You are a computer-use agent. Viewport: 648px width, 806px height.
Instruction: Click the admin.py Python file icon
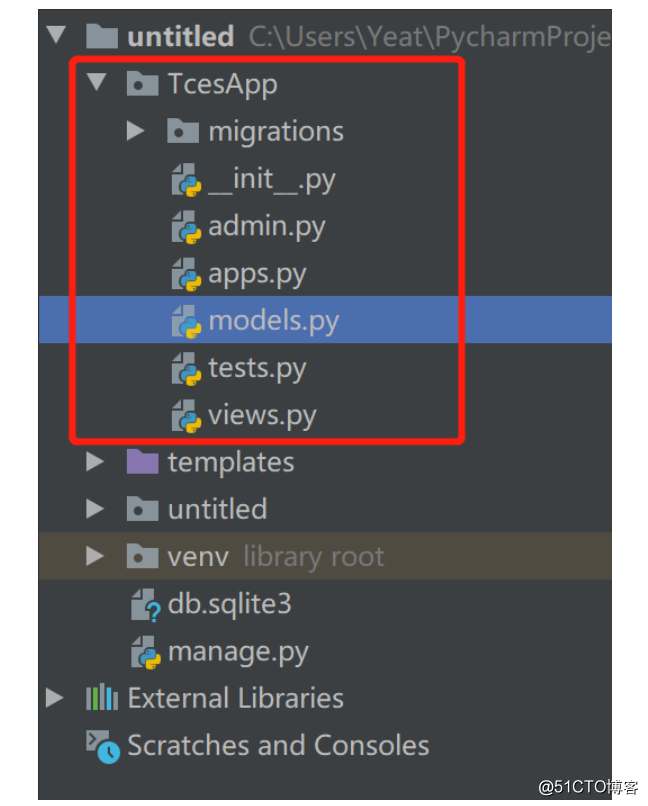pyautogui.click(x=186, y=226)
